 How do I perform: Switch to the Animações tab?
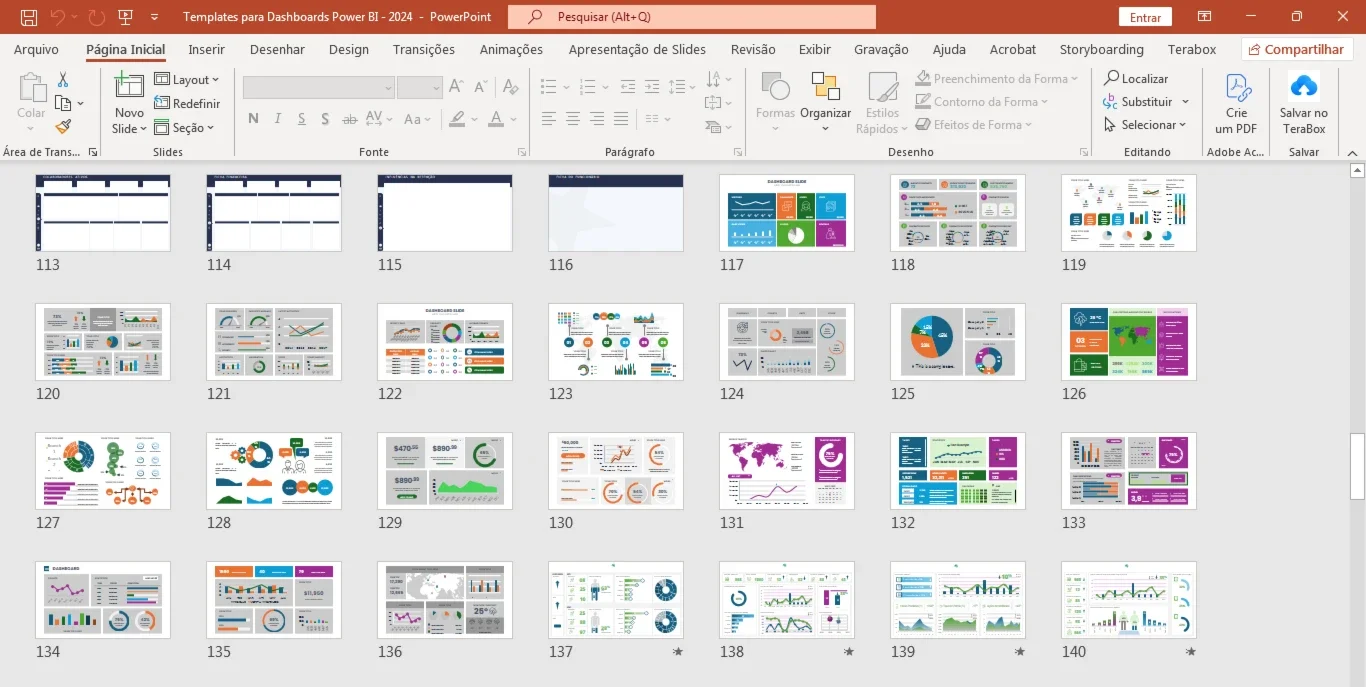click(x=511, y=49)
